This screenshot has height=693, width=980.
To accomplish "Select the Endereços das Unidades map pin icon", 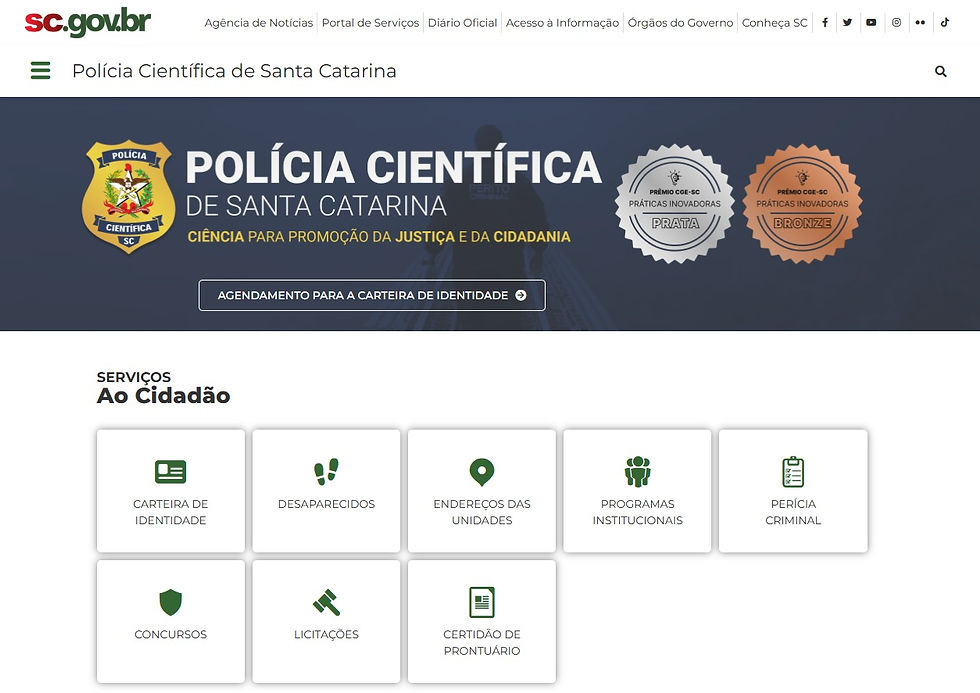I will pyautogui.click(x=481, y=470).
